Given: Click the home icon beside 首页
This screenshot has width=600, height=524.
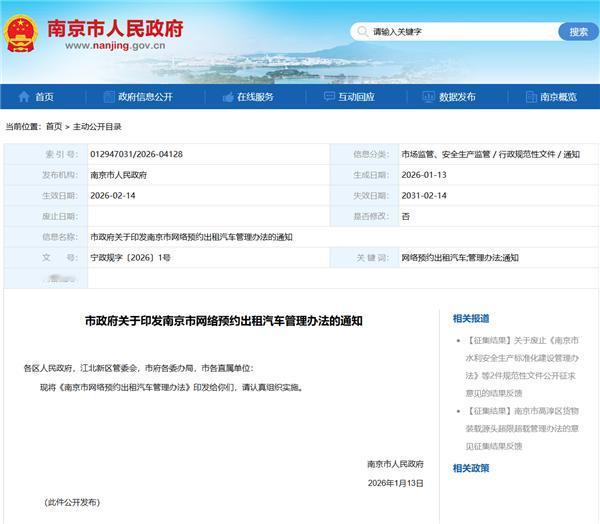Looking at the screenshot, I should (x=24, y=96).
